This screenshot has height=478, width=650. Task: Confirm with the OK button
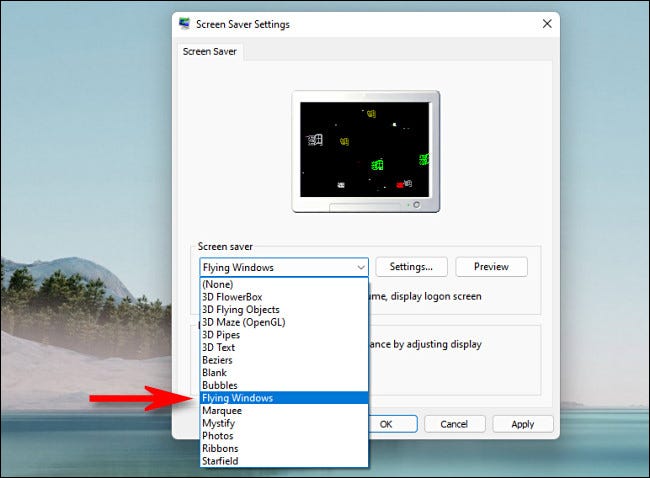coord(393,424)
